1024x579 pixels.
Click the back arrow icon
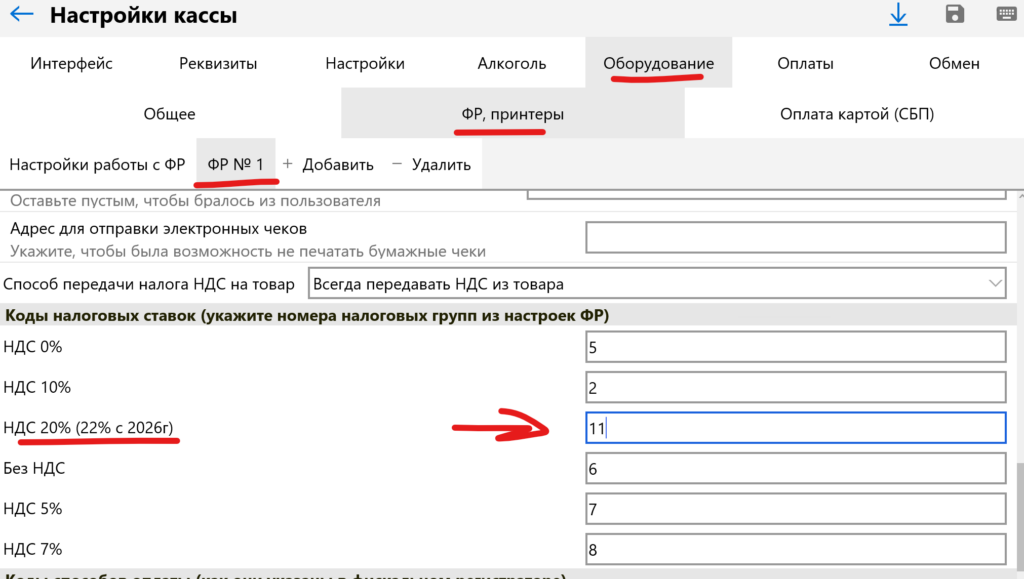pos(20,16)
